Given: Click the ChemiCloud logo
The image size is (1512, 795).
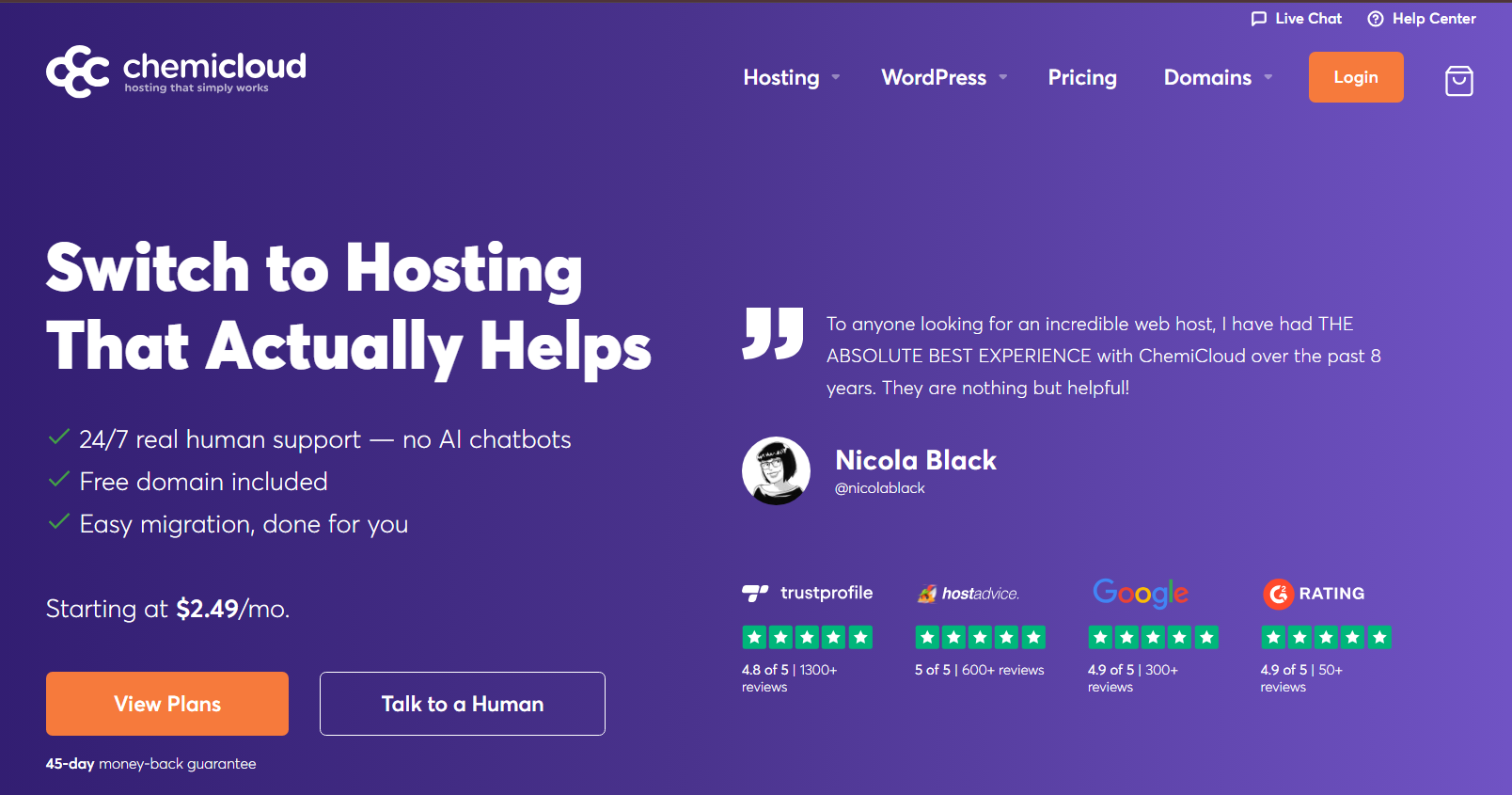Looking at the screenshot, I should (176, 72).
